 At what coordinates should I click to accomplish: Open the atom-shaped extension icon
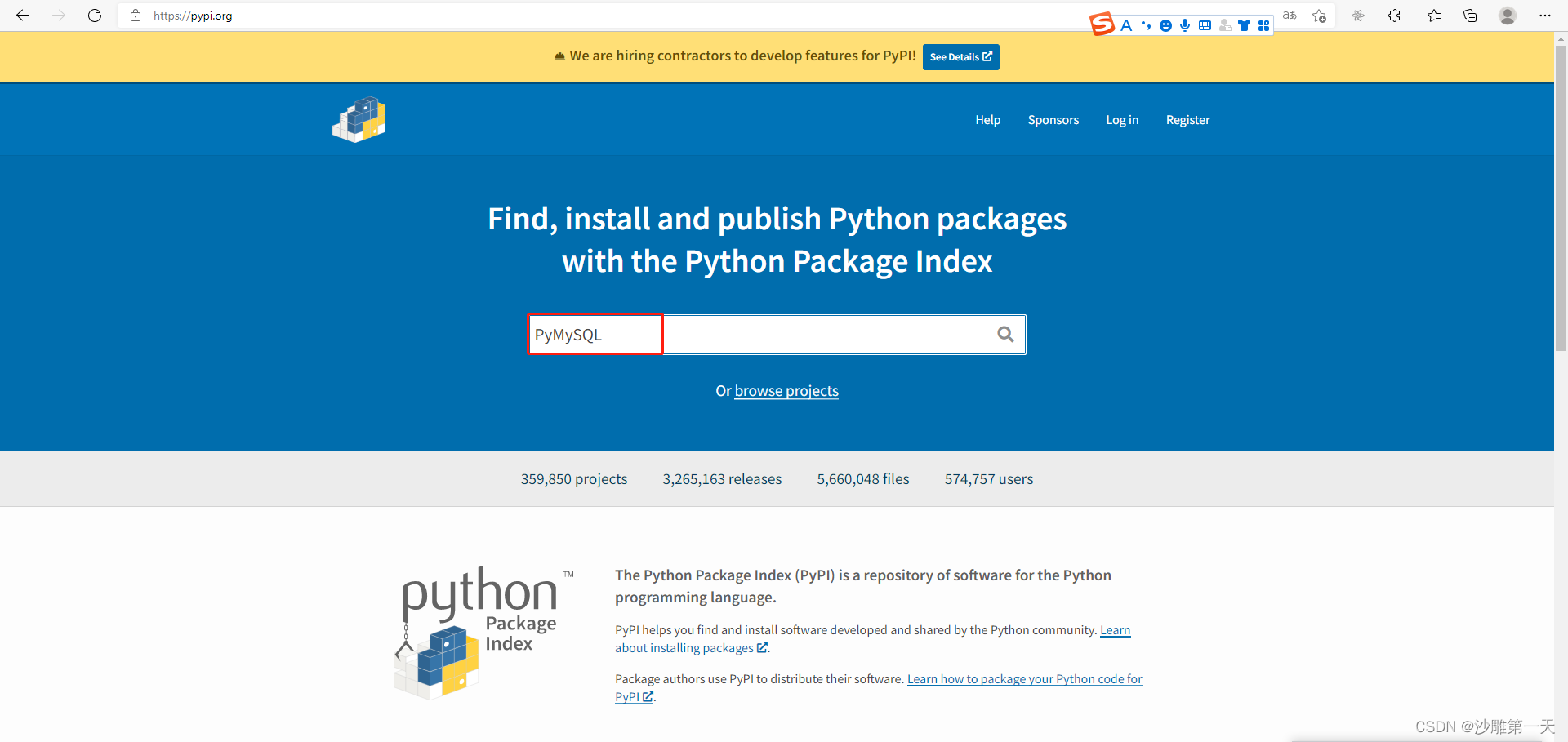pos(1358,16)
